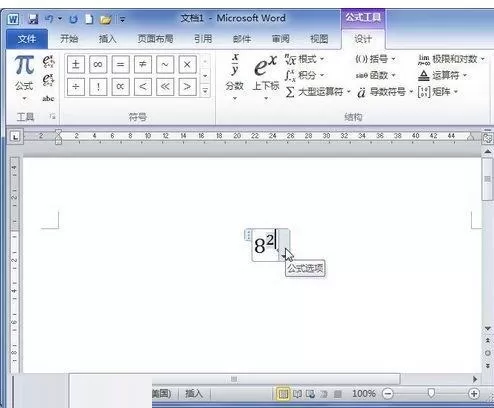Screen dimensions: 494x408
Task: Insert the multiplication × symbol
Action: [187, 64]
